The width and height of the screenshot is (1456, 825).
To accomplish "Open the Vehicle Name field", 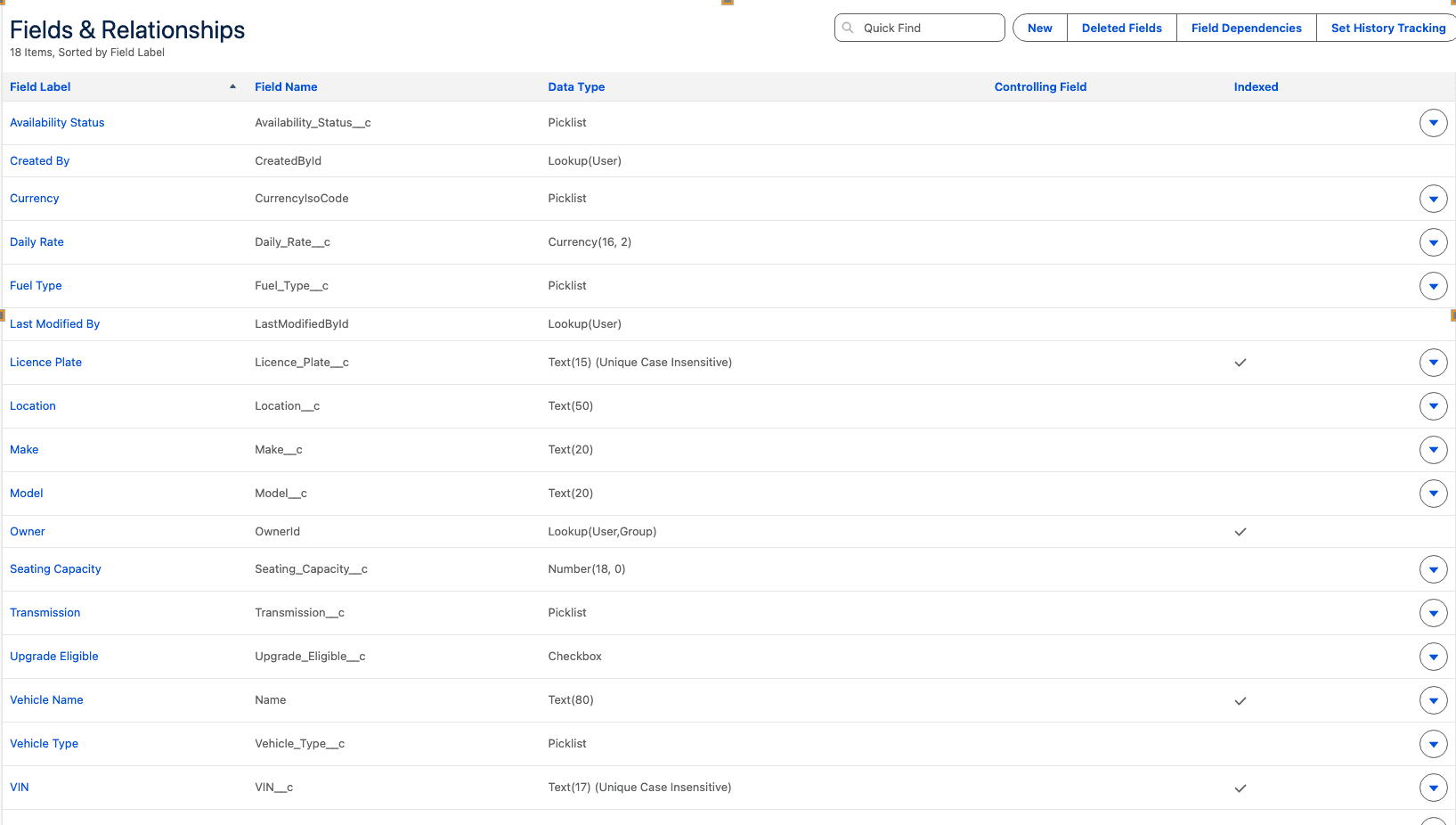I will click(x=46, y=700).
